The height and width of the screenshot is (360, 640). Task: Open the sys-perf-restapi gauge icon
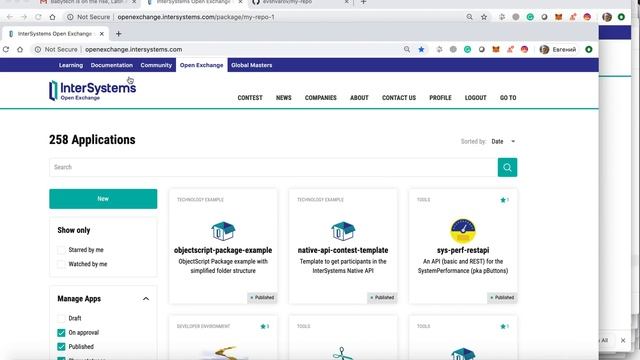click(x=463, y=231)
